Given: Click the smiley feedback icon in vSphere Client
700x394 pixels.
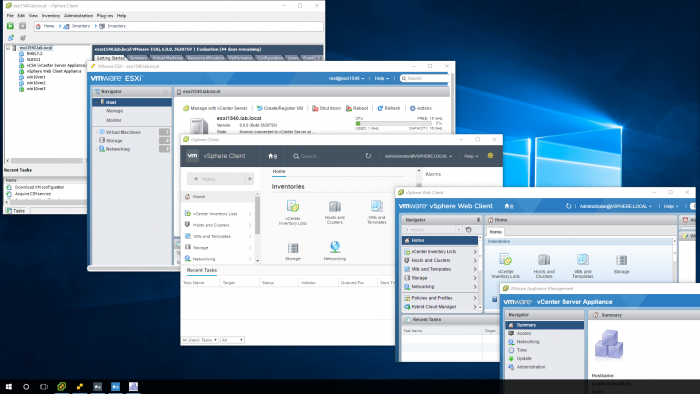Looking at the screenshot, I should coord(490,156).
